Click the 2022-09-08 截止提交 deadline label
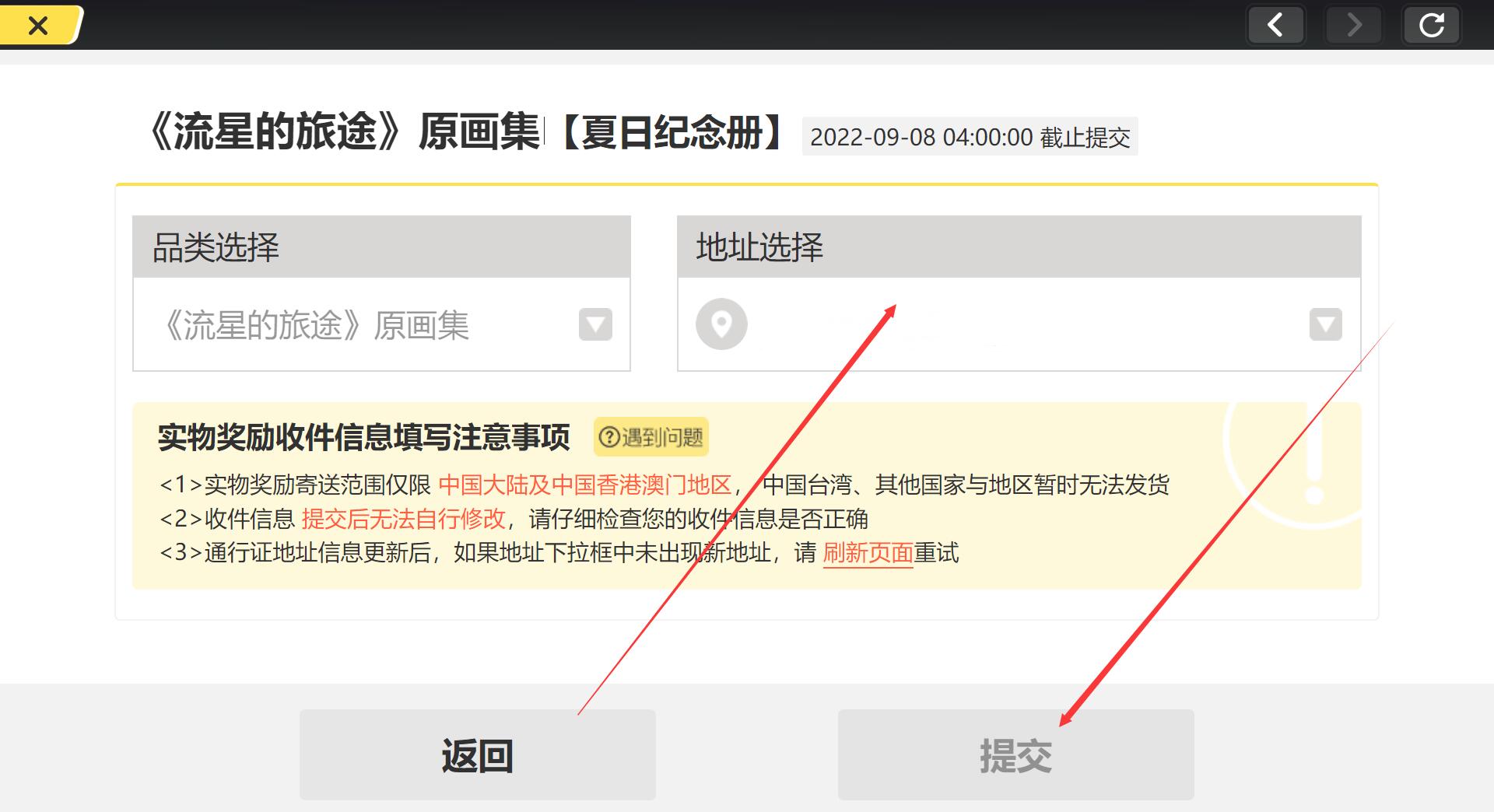This screenshot has height=812, width=1494. (x=970, y=138)
